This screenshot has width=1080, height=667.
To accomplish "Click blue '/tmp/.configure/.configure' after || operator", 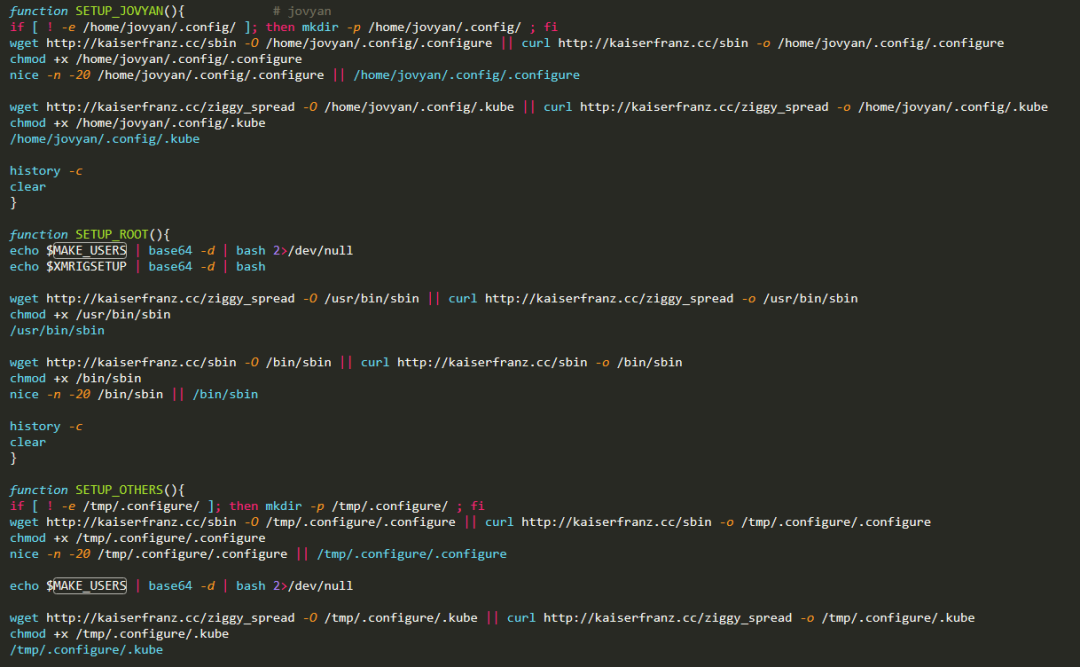I will [412, 553].
